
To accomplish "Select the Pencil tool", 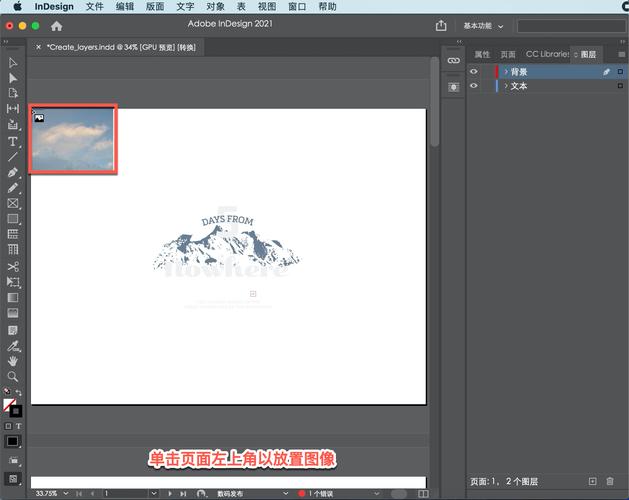I will 13,188.
